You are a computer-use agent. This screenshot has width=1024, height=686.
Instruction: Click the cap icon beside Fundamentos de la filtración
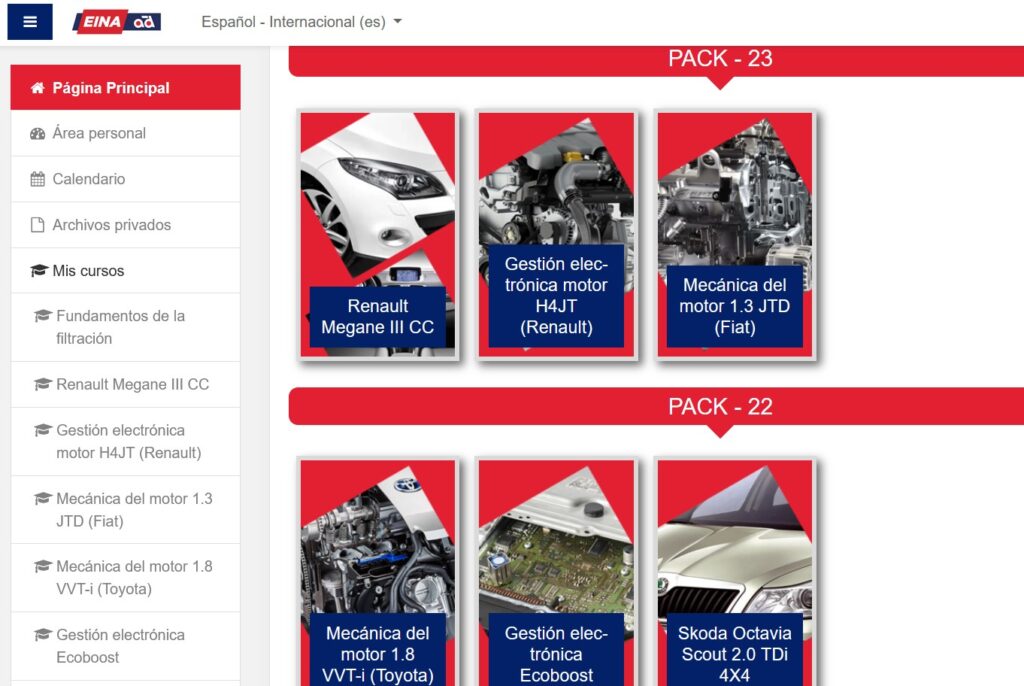tap(42, 316)
